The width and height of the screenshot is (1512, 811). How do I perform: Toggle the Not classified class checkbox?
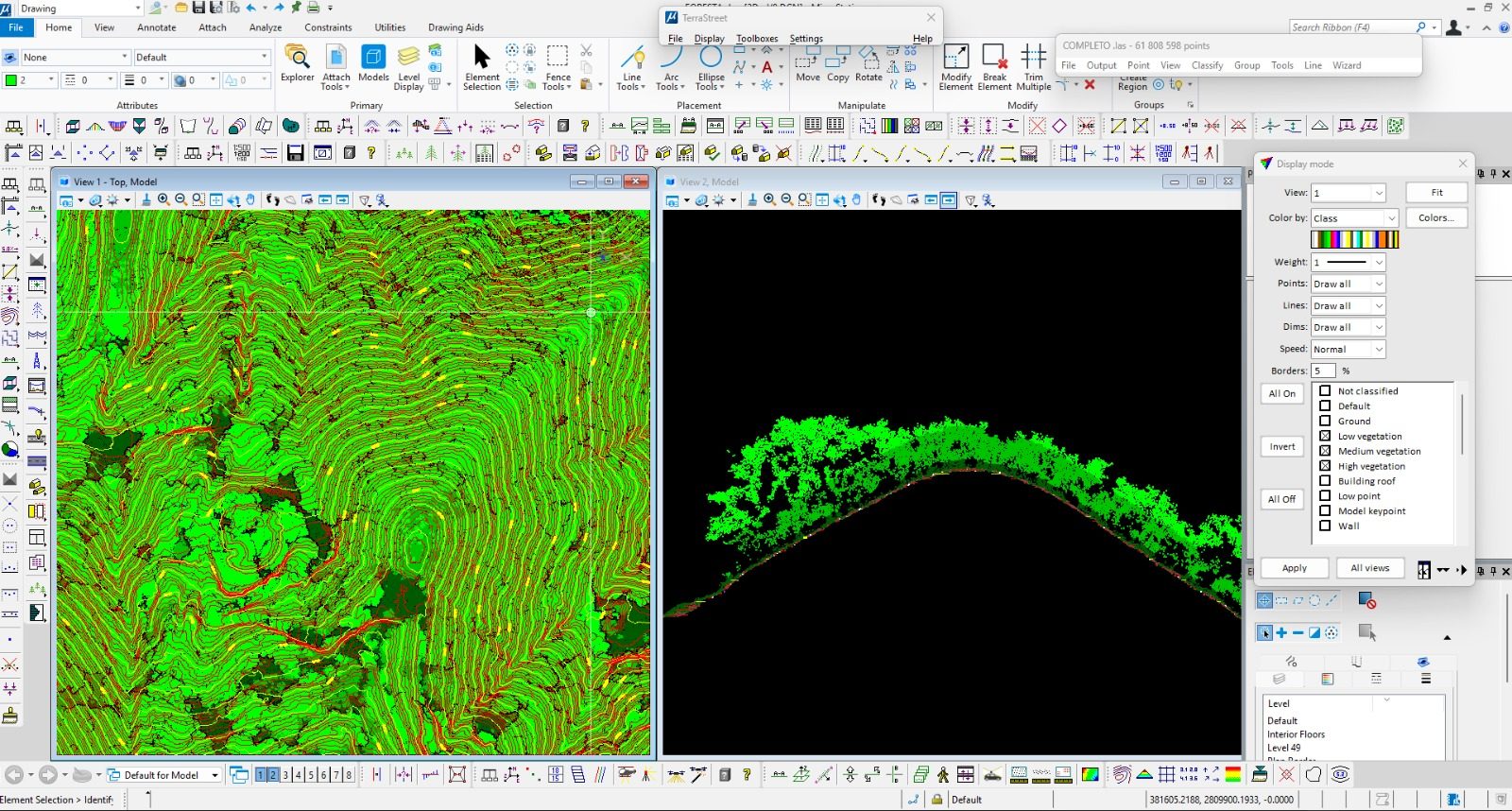[1325, 390]
